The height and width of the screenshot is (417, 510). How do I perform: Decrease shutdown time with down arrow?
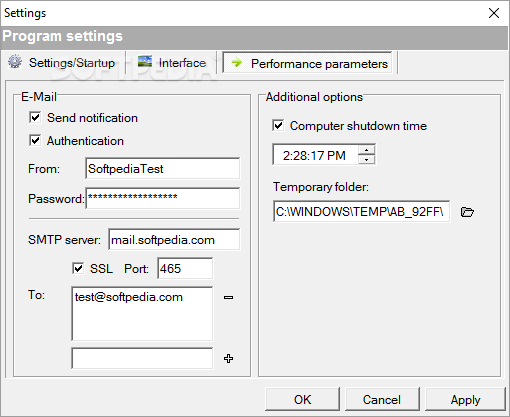click(367, 160)
